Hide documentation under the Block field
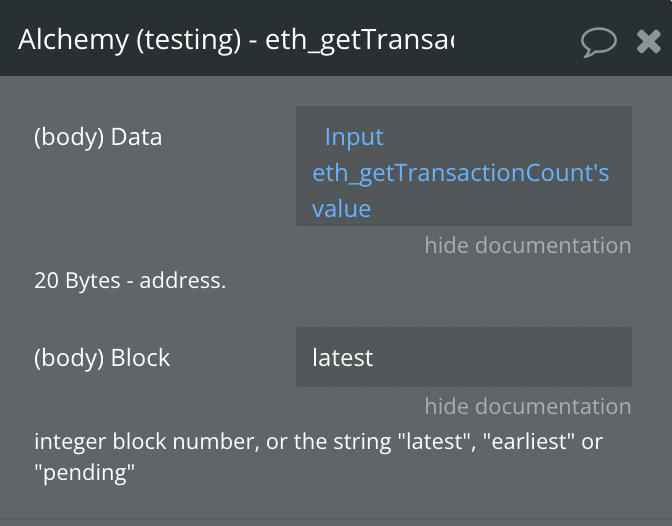The width and height of the screenshot is (672, 526). pyautogui.click(x=527, y=407)
